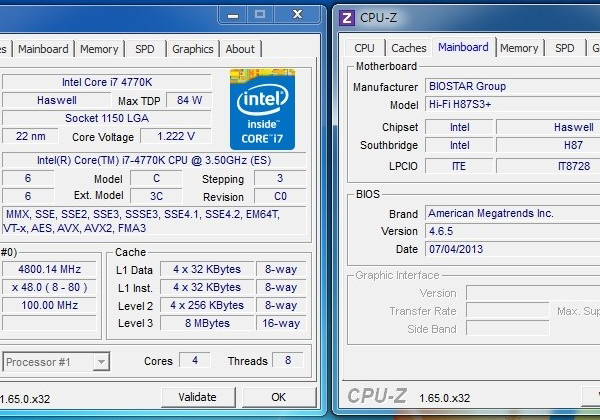Click the Stepping value 3
This screenshot has width=600, height=420.
tap(280, 178)
